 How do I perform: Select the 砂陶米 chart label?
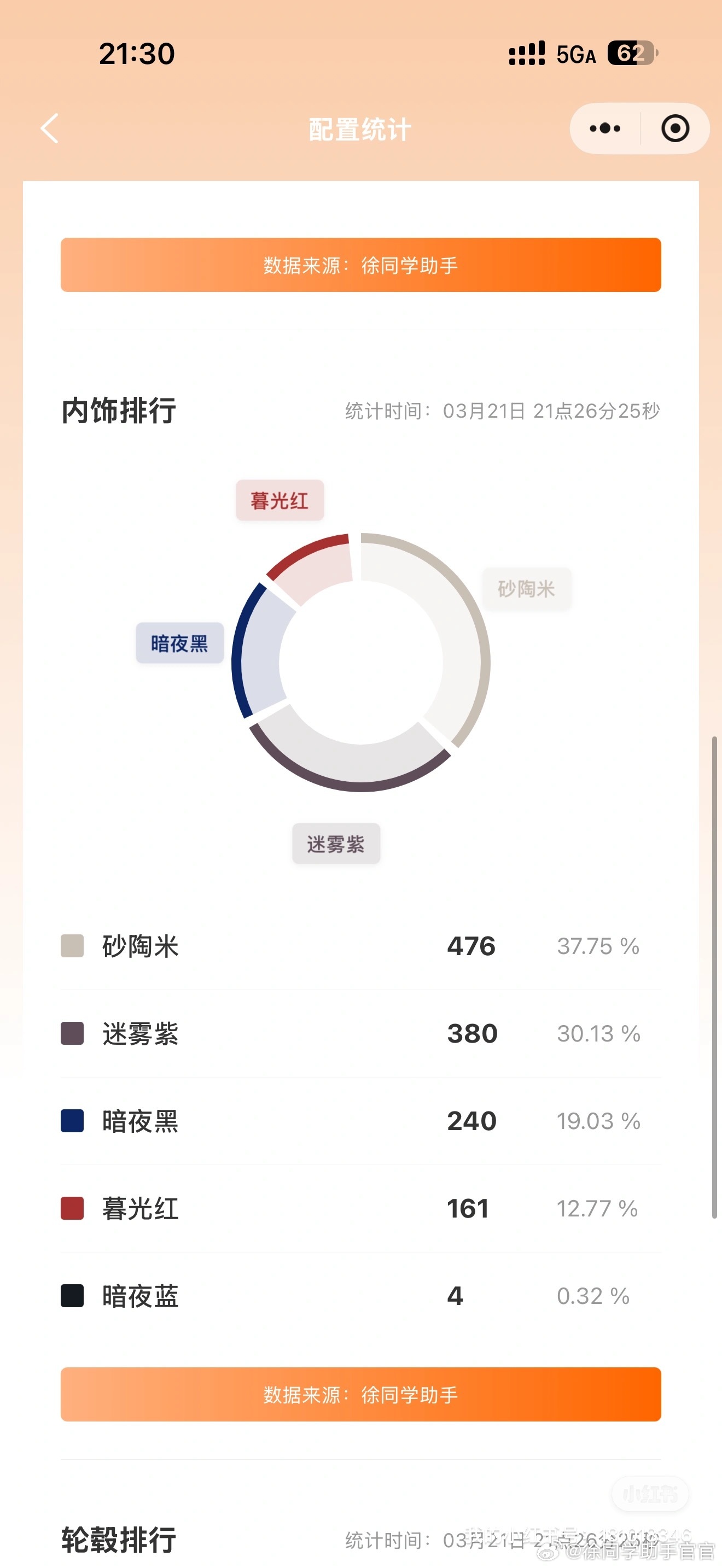527,589
